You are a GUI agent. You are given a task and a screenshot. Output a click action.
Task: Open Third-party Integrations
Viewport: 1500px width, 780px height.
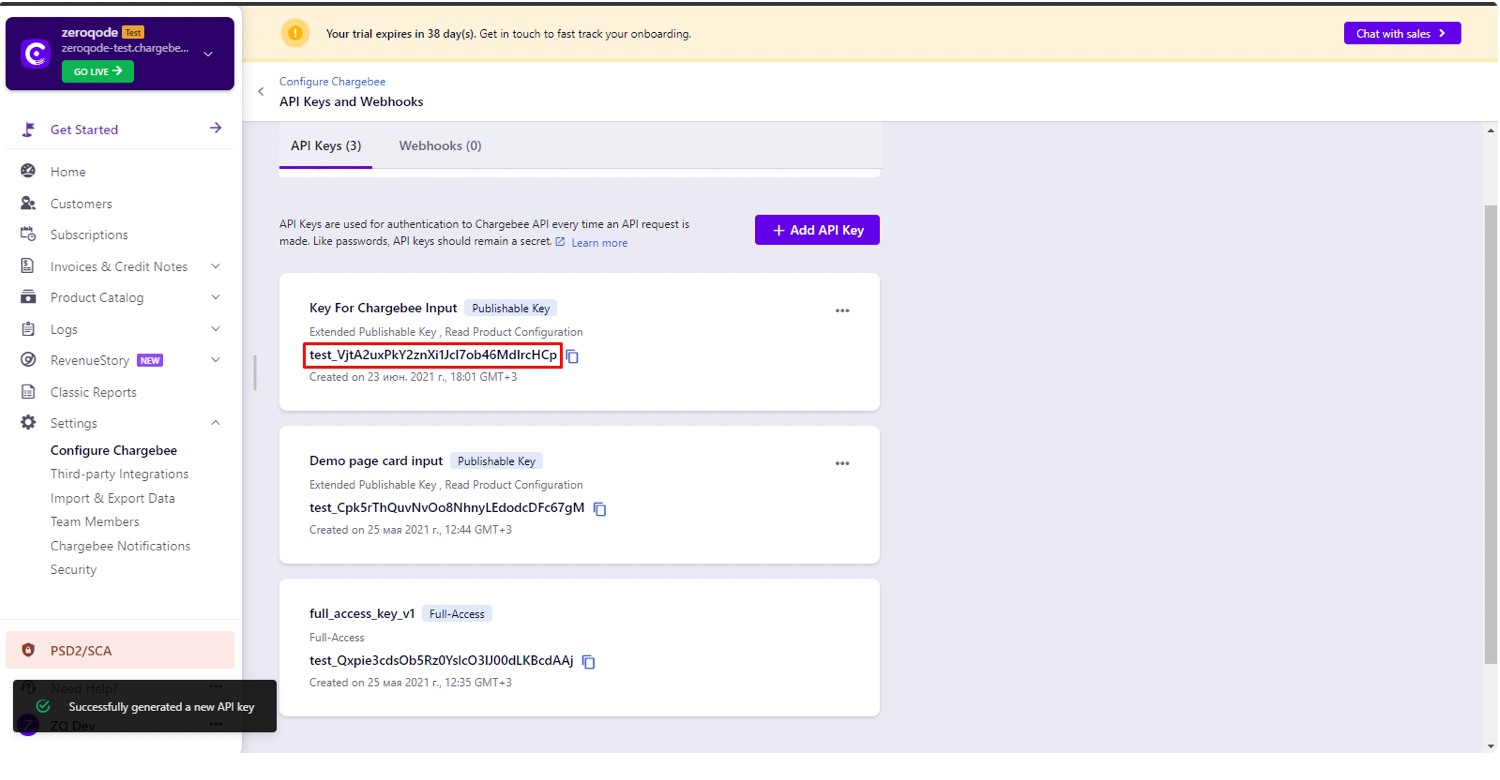[x=120, y=474]
